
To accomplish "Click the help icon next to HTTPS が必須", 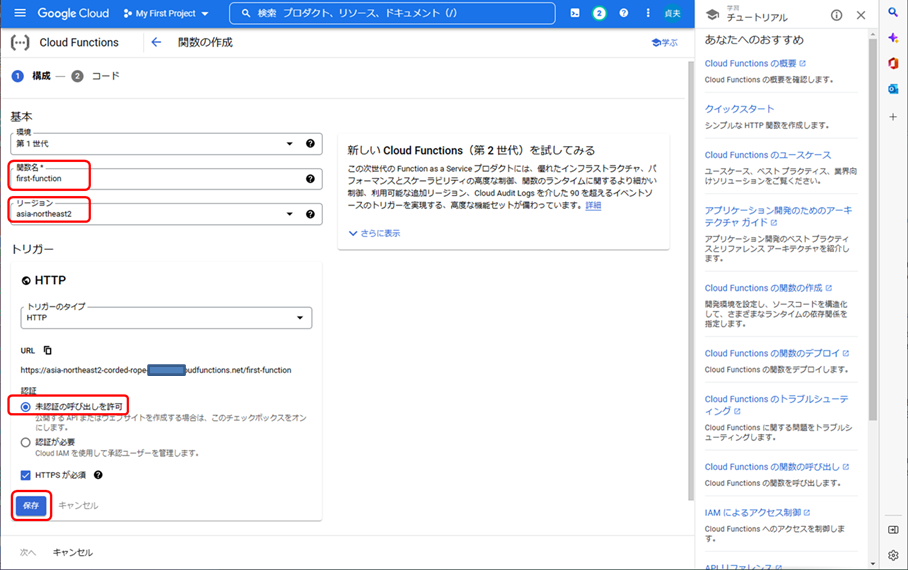I will click(x=98, y=475).
